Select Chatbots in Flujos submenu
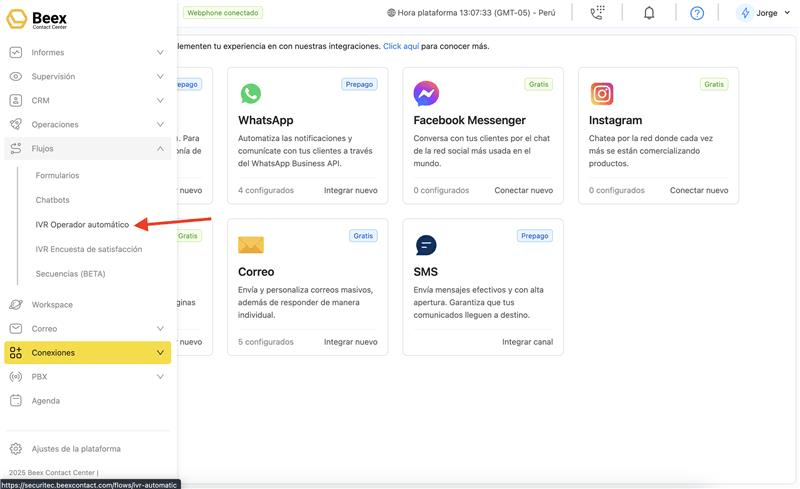Image resolution: width=800 pixels, height=489 pixels. pyautogui.click(x=52, y=199)
